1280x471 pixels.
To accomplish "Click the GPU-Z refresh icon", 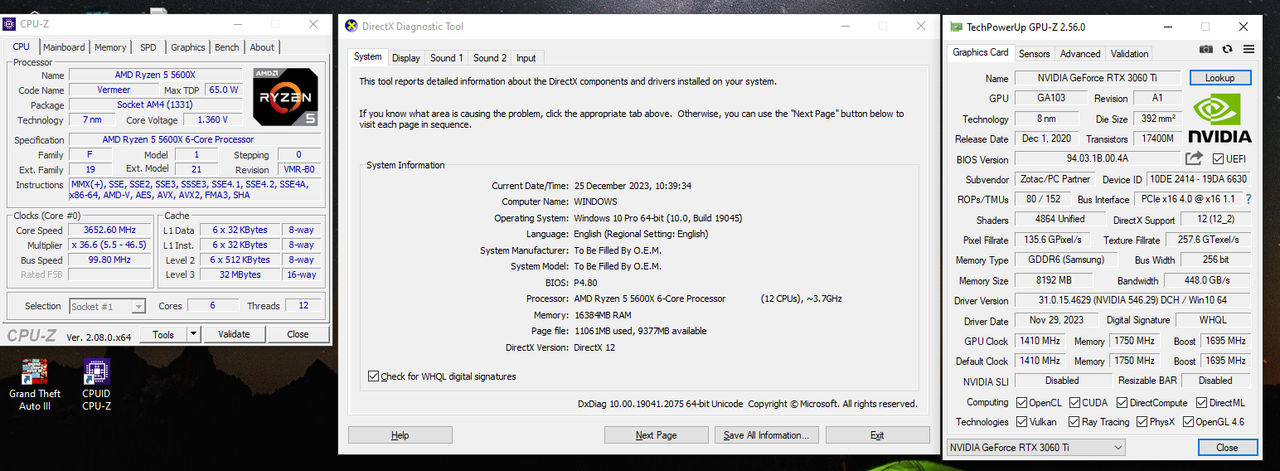I will click(x=1229, y=48).
